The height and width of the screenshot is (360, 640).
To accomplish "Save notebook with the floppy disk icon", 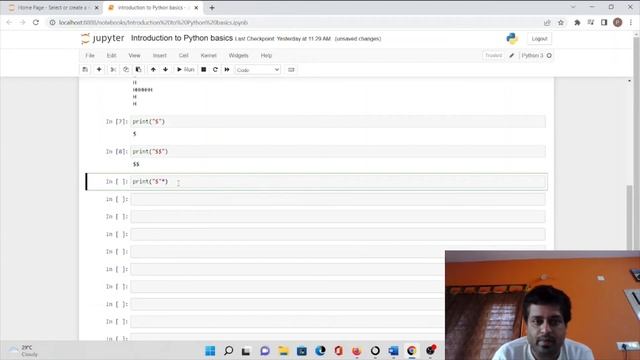I will [x=85, y=70].
